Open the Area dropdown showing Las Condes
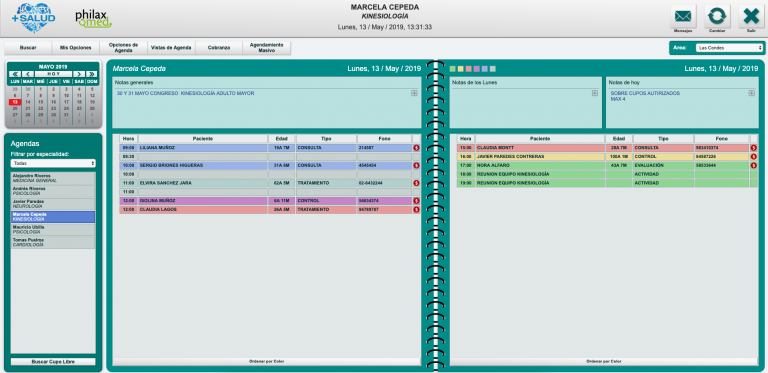Screen dimensions: 768x373 729,48
